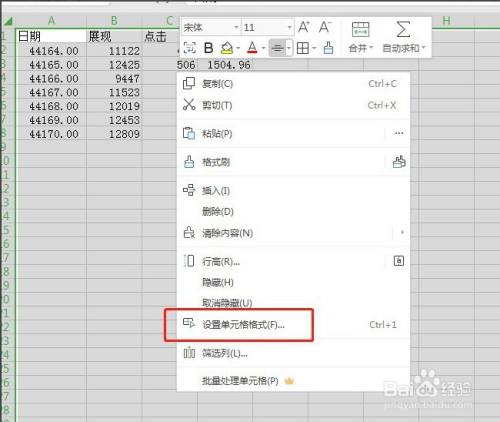Choose 取消隐藏(U) from context menu

click(293, 303)
